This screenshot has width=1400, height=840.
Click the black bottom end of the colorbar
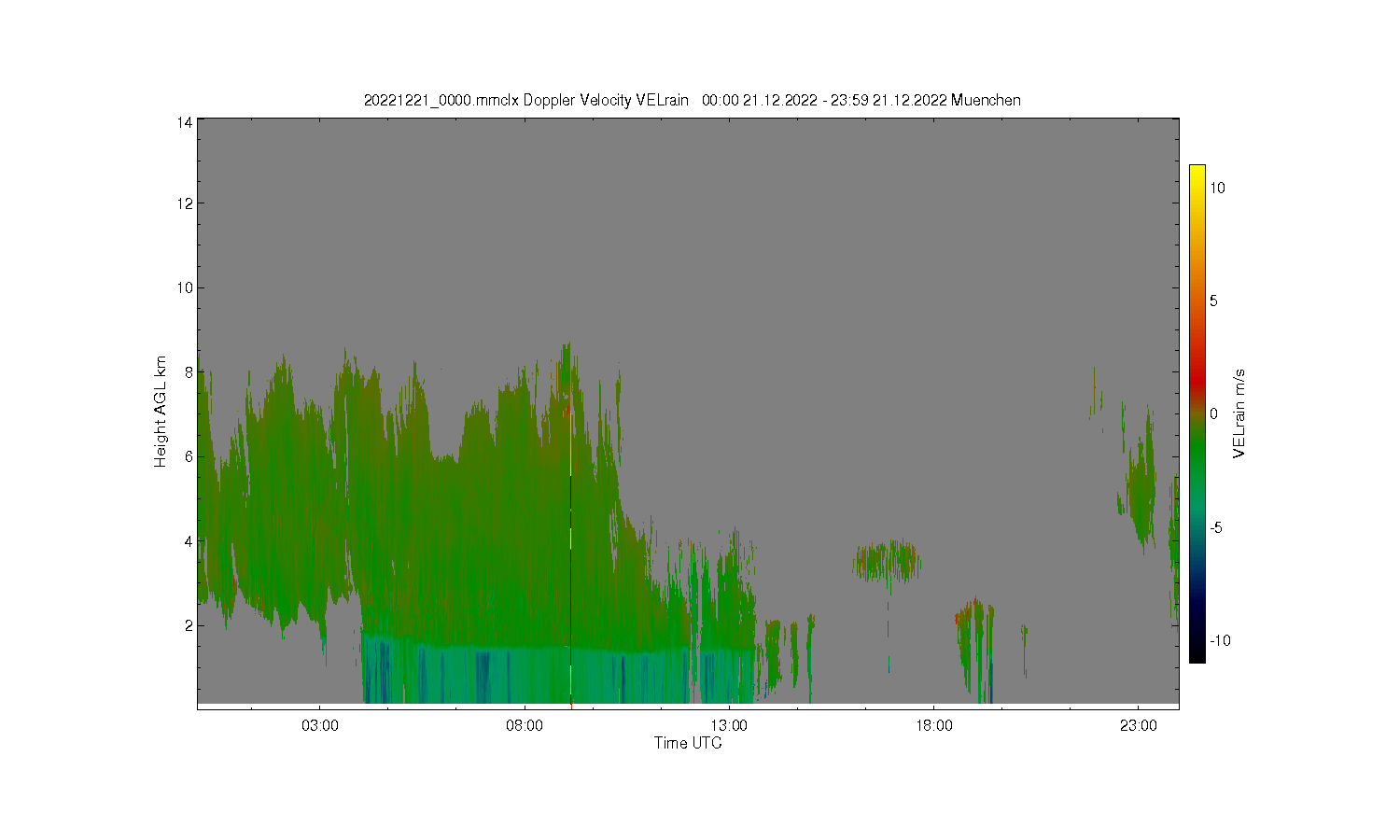[1197, 651]
